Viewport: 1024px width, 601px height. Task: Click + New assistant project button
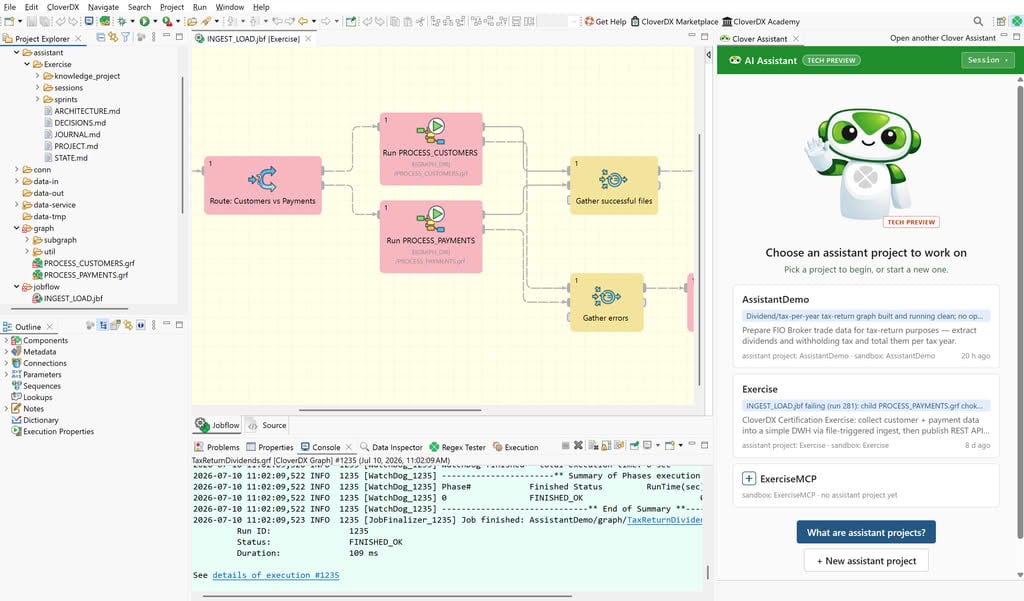[x=866, y=560]
